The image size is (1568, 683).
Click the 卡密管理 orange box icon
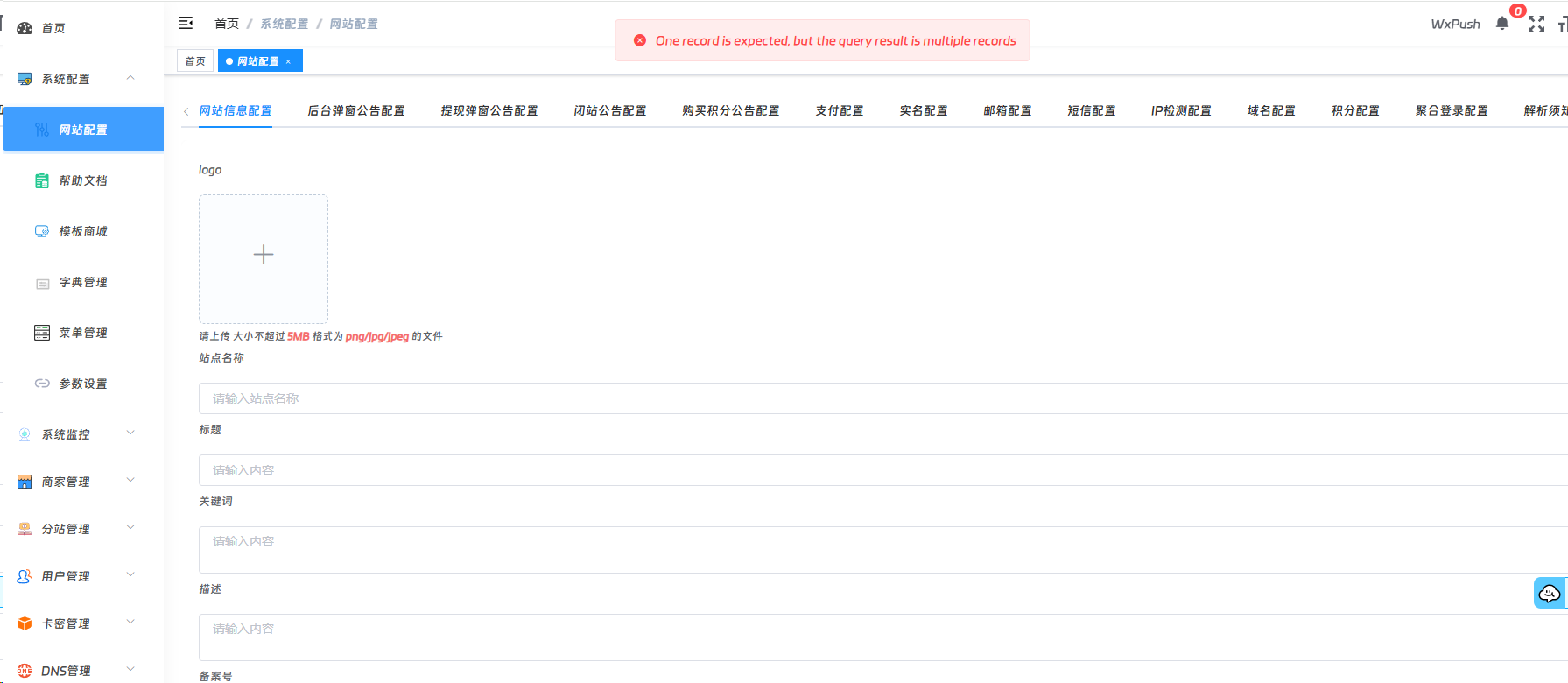tap(25, 623)
